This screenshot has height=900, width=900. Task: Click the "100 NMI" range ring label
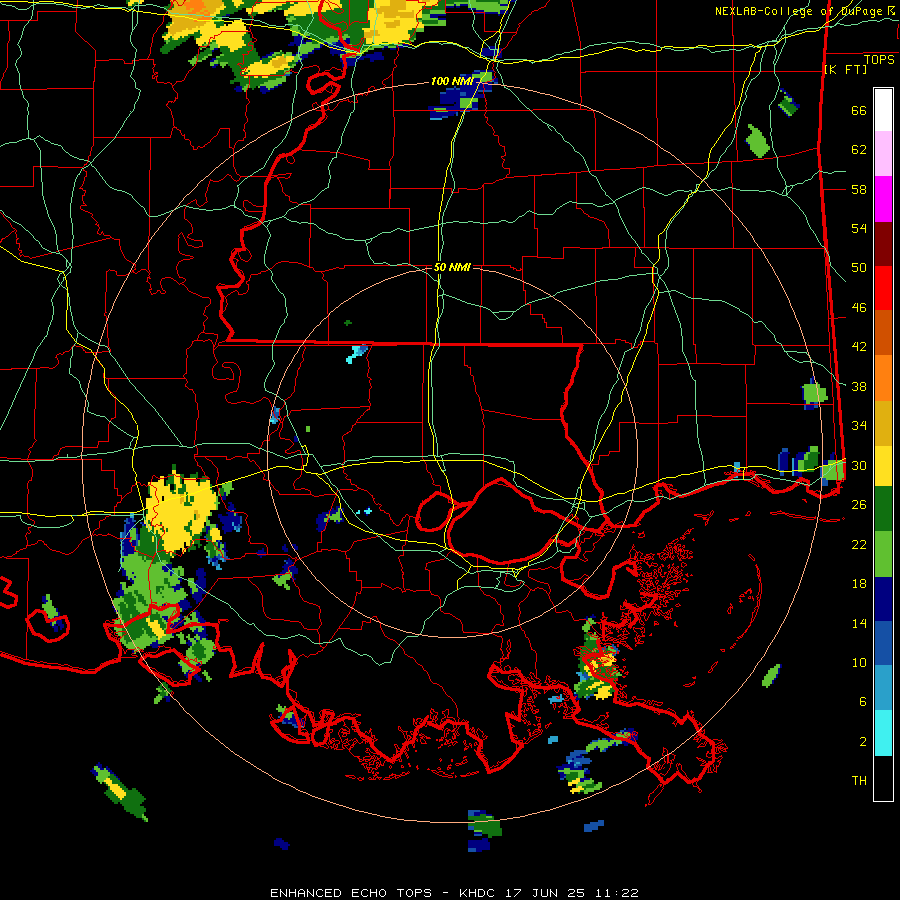tap(451, 82)
